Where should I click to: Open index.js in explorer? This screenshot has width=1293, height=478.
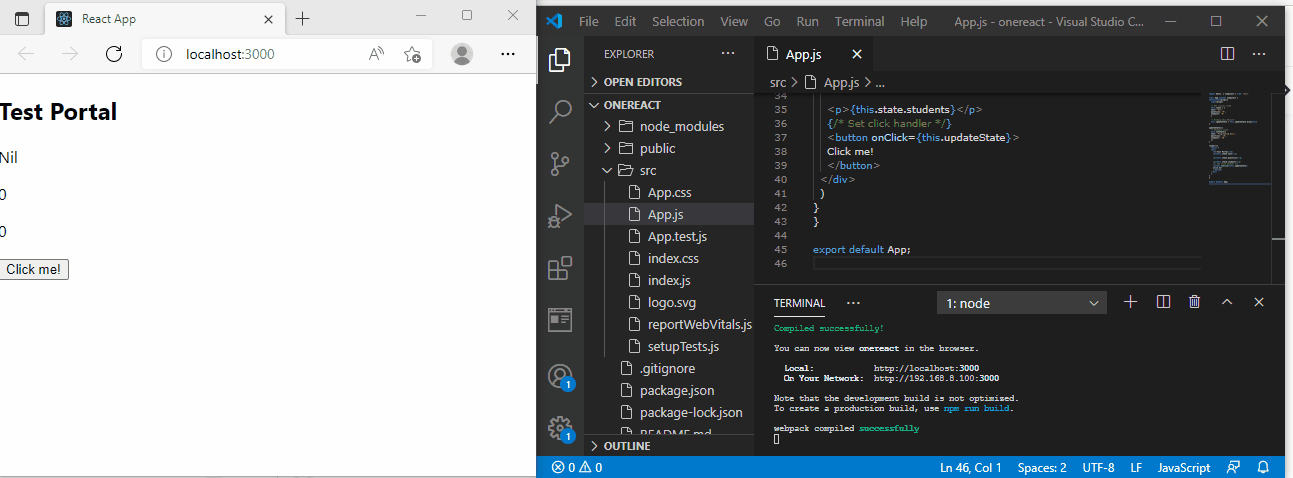668,280
